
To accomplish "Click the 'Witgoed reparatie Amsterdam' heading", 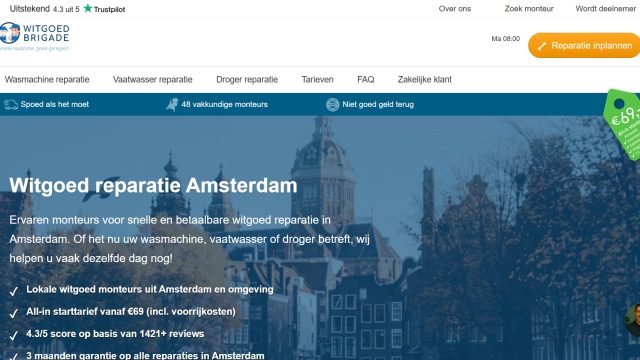I will click(x=153, y=186).
